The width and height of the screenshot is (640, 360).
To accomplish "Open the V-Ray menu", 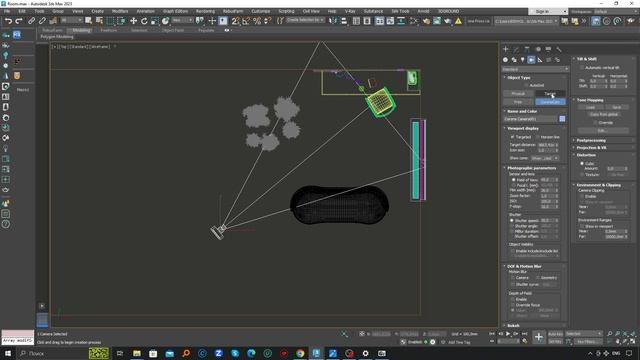I will click(350, 11).
